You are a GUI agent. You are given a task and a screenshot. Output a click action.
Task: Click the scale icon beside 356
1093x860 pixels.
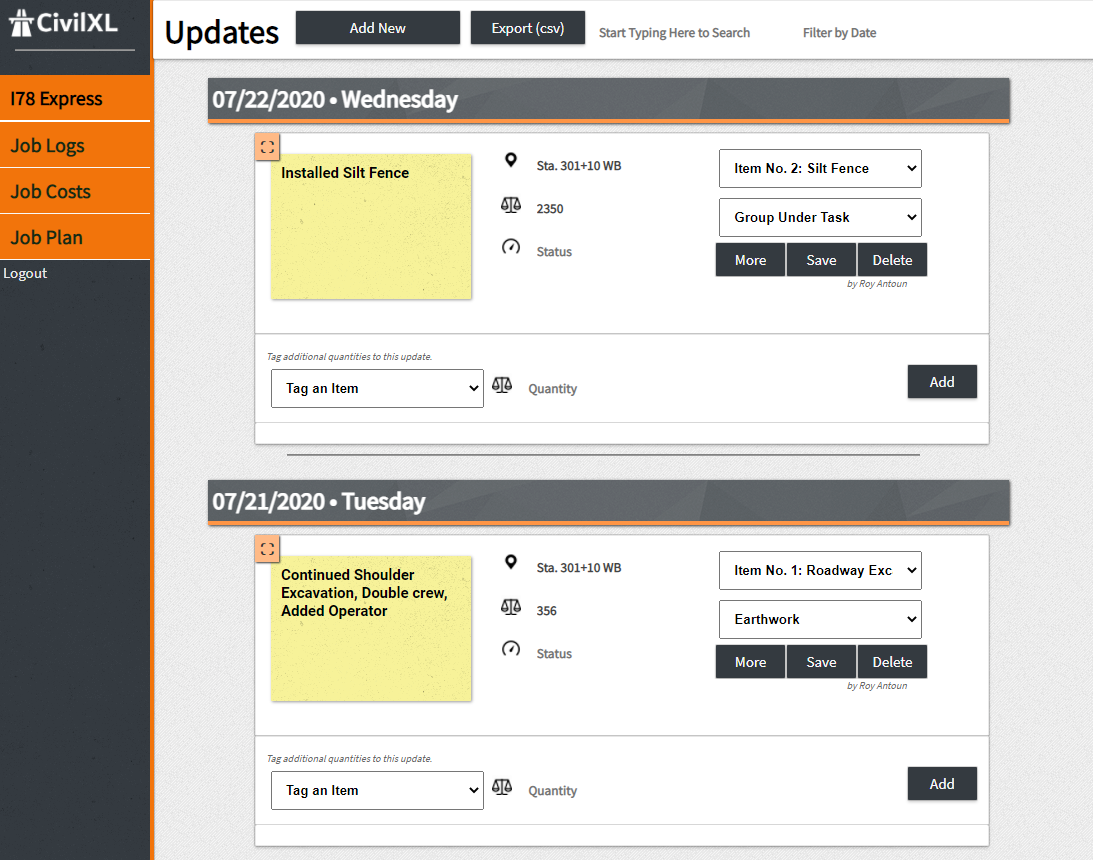coord(511,607)
